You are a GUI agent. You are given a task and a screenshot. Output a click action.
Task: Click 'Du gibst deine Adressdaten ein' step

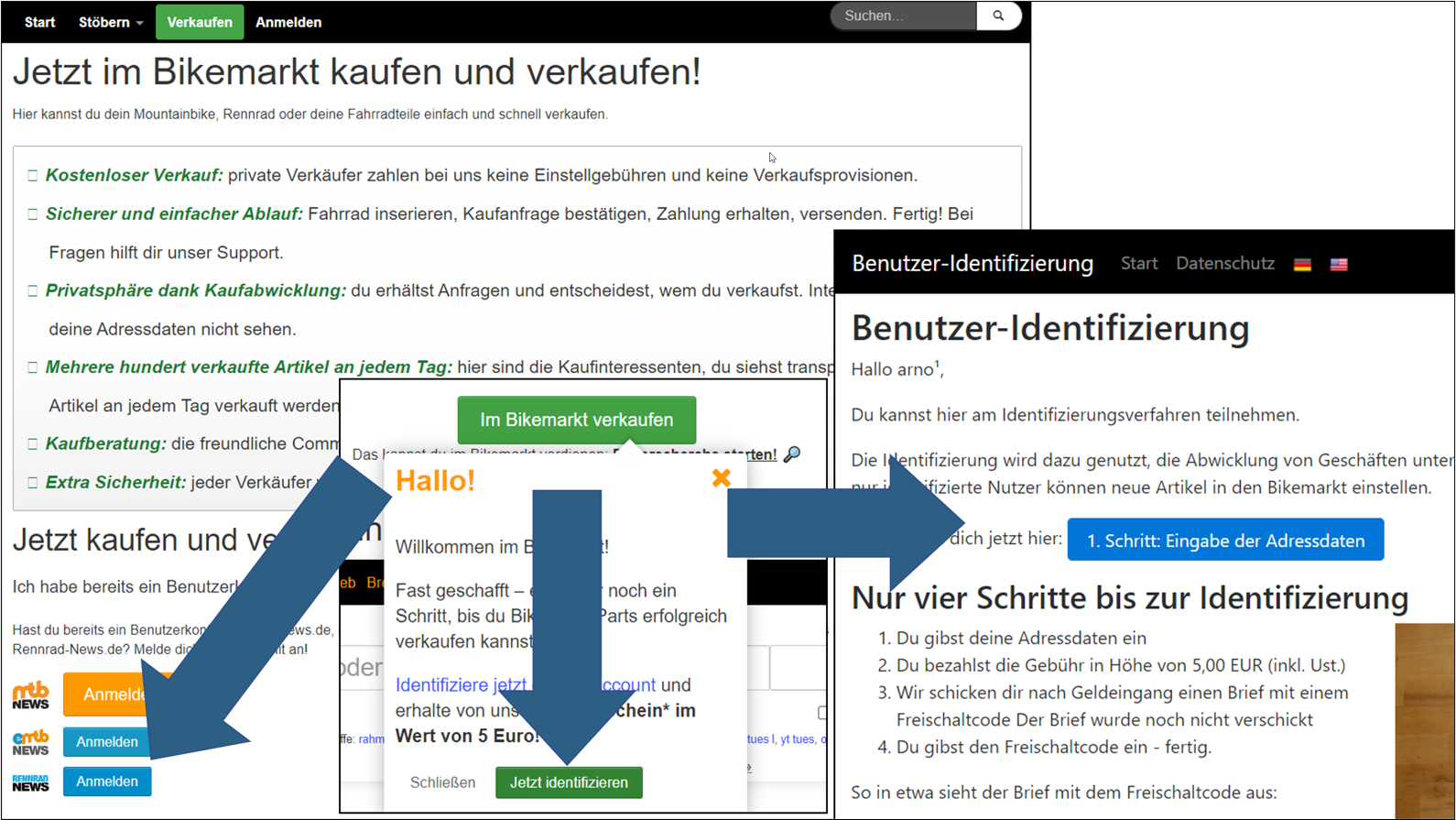(x=1021, y=638)
